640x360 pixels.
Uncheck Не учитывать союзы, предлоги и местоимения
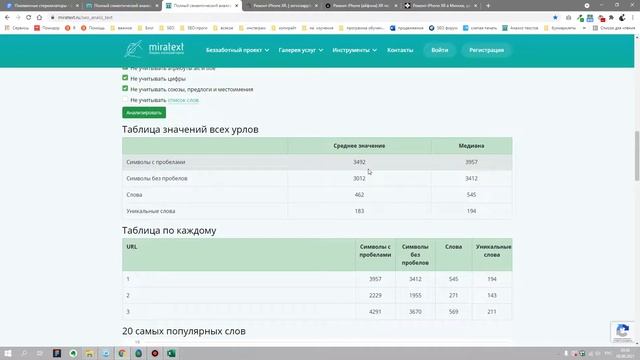pos(125,88)
